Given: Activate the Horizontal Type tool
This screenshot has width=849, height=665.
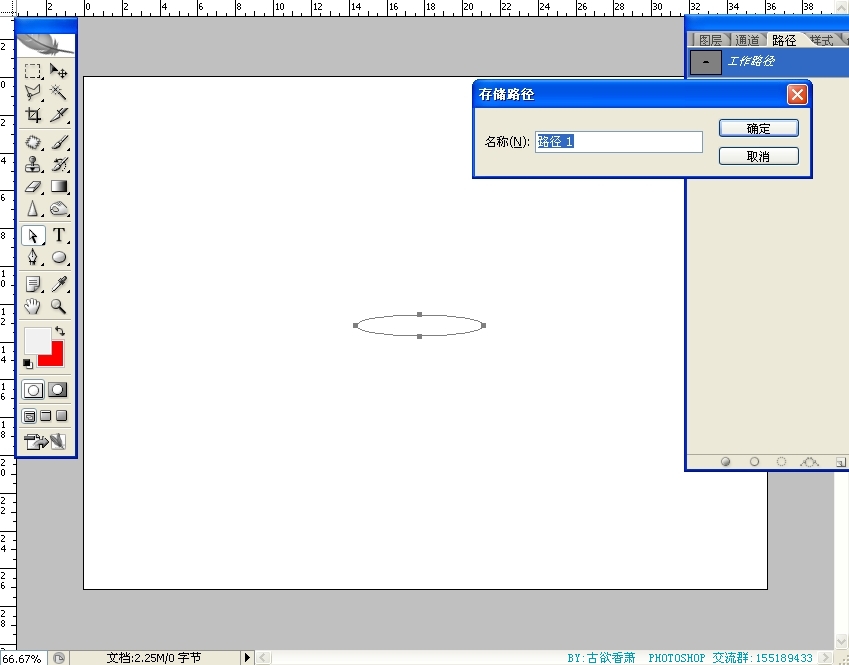Looking at the screenshot, I should [x=59, y=236].
